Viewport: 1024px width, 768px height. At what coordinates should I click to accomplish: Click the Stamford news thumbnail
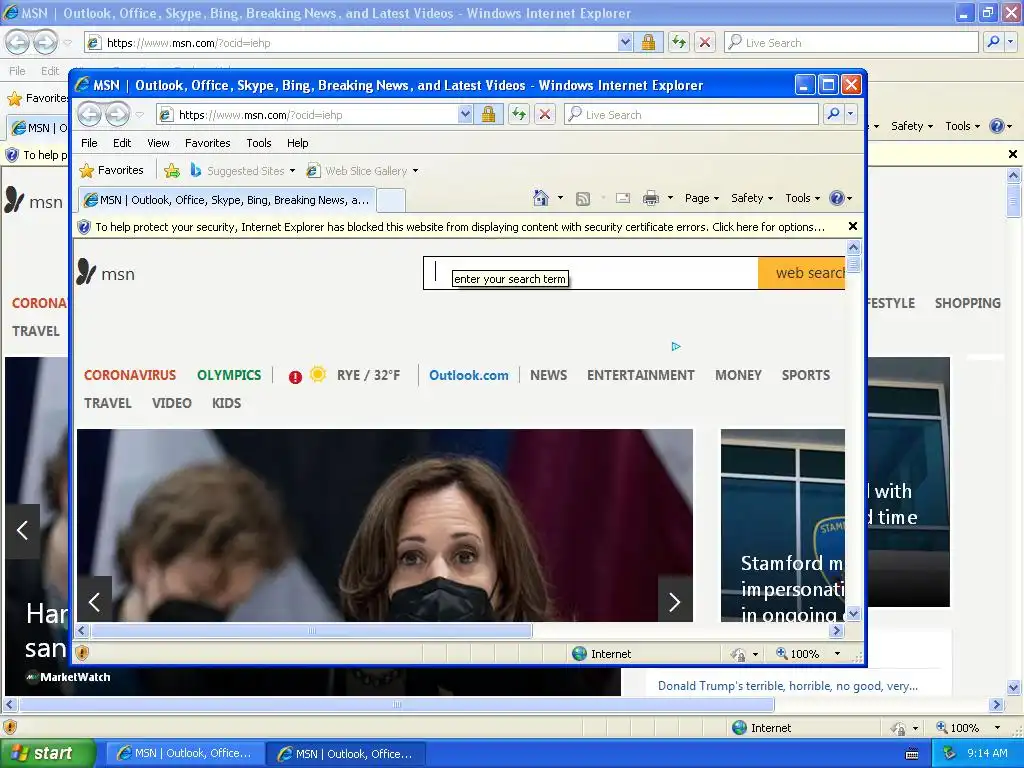pos(782,525)
